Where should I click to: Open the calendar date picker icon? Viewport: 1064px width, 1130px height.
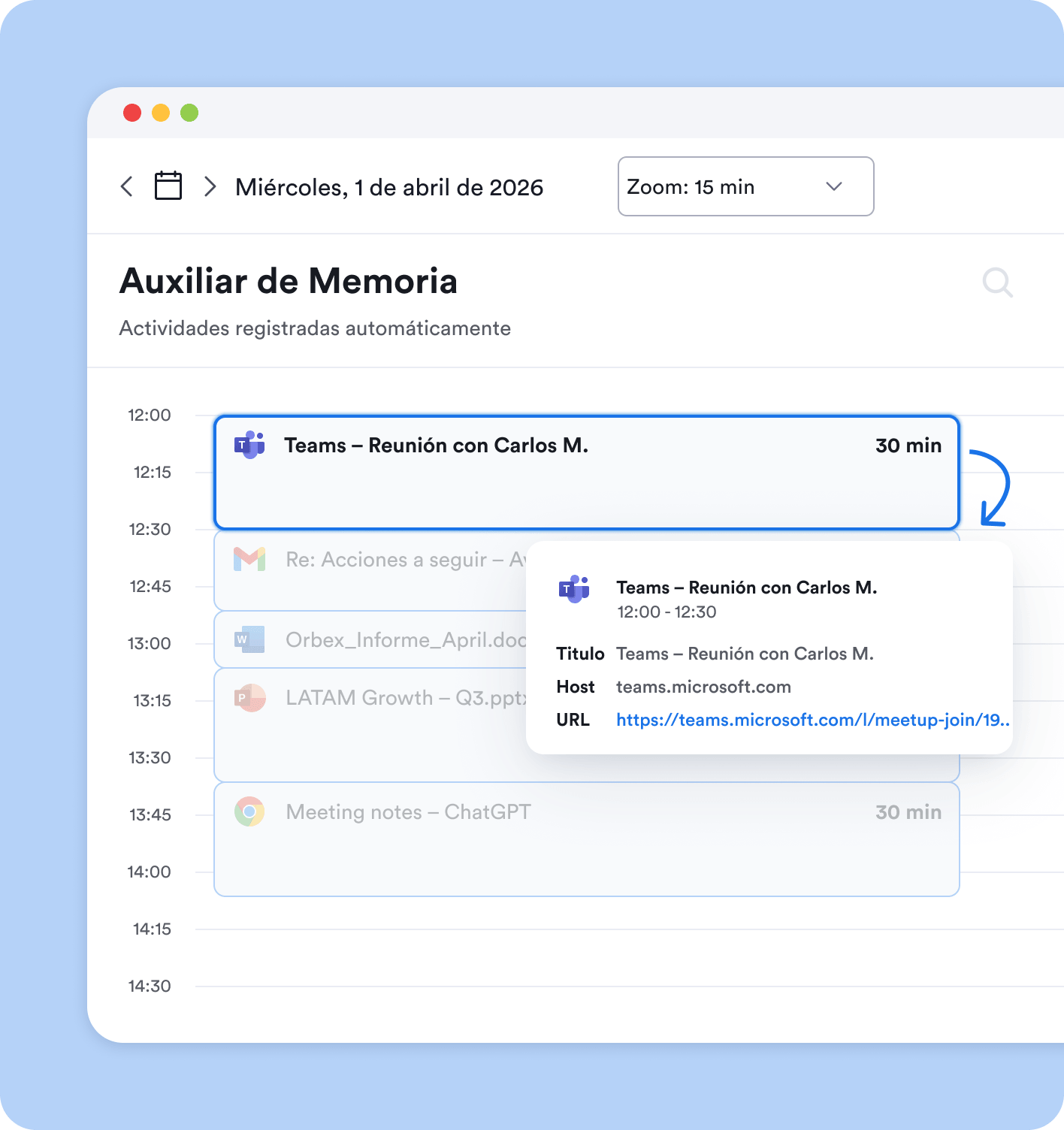click(x=168, y=186)
